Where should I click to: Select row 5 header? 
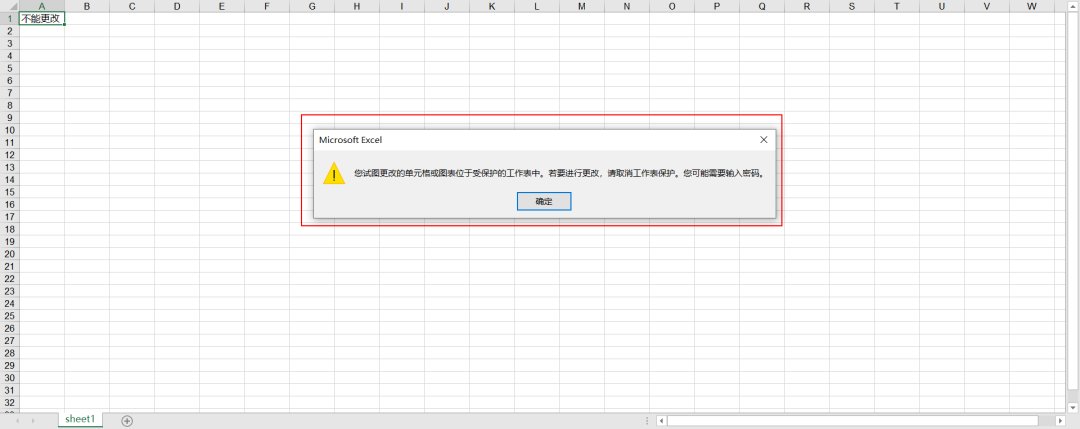[x=10, y=68]
